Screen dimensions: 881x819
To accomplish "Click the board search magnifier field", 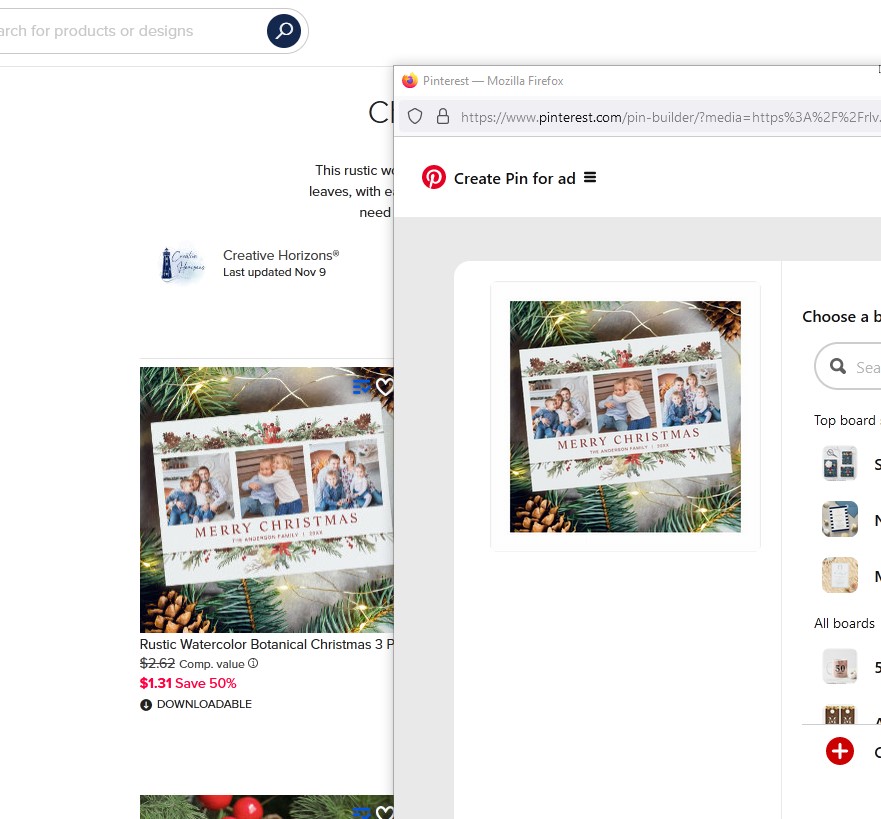I will pos(848,367).
